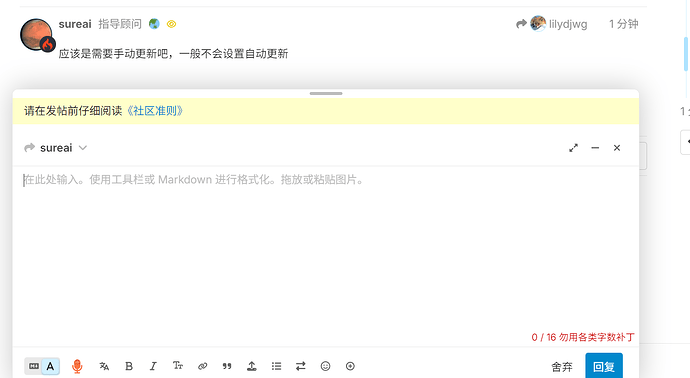The height and width of the screenshot is (378, 690).
Task: Click the blue 回复 reply button
Action: coord(604,366)
